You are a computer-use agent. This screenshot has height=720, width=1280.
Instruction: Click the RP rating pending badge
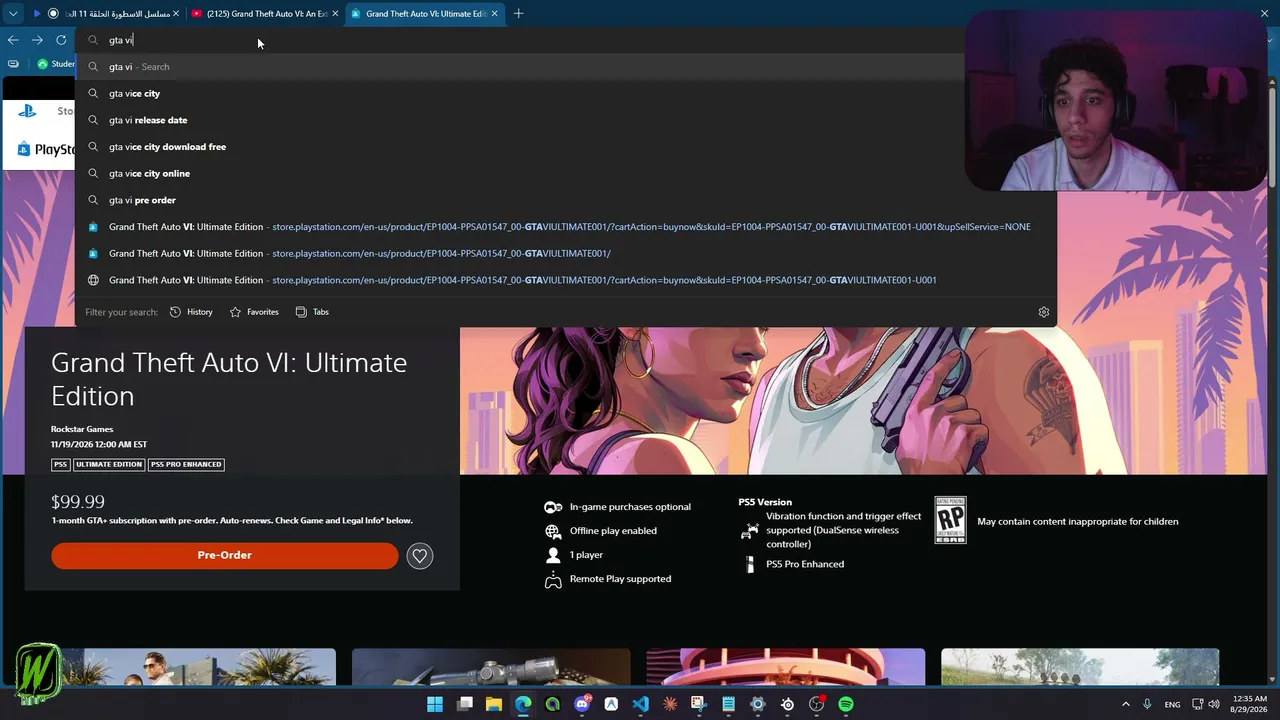coord(950,520)
